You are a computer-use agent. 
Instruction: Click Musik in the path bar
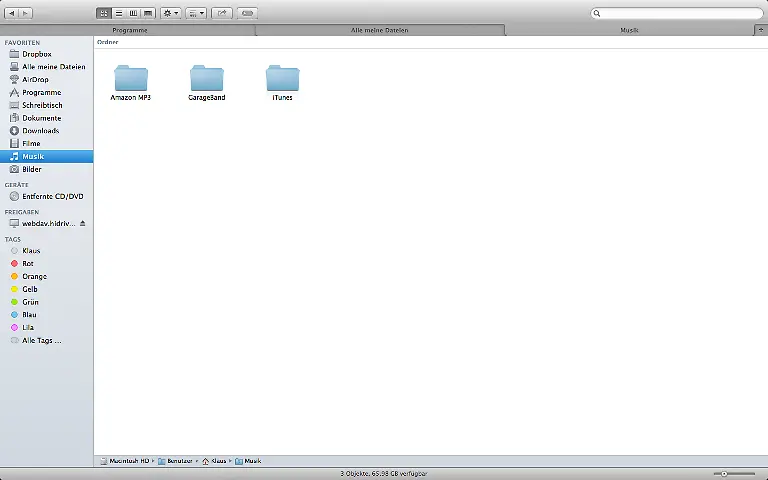(x=248, y=461)
